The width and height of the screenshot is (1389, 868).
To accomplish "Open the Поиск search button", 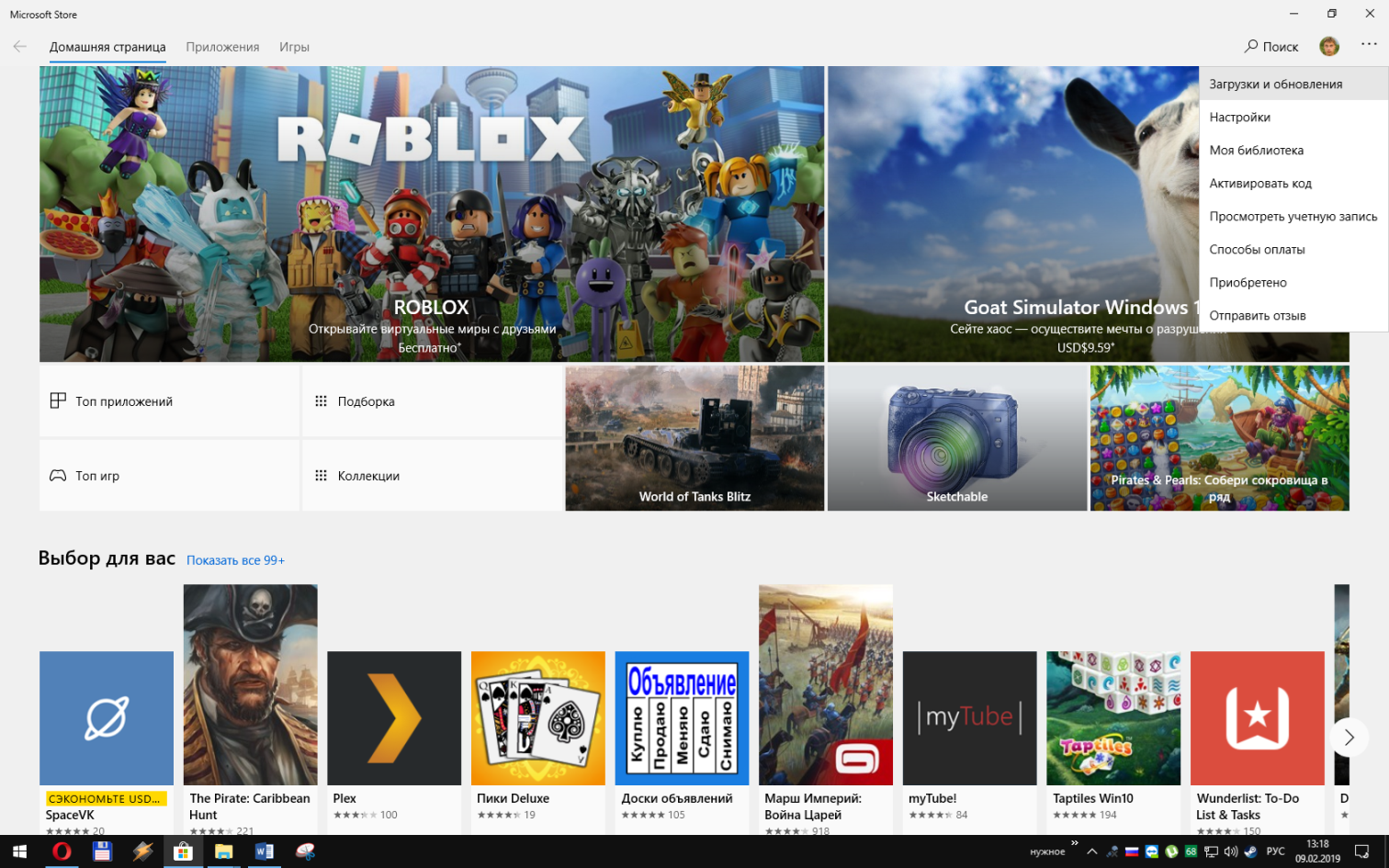I will [1271, 47].
